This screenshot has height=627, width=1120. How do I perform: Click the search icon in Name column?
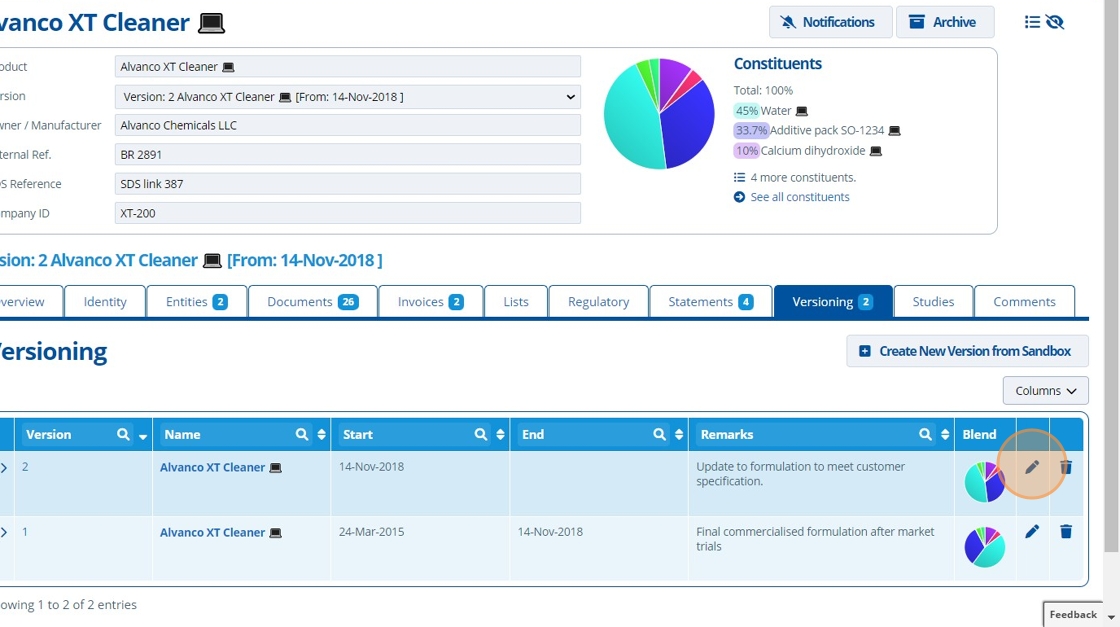[x=301, y=434]
